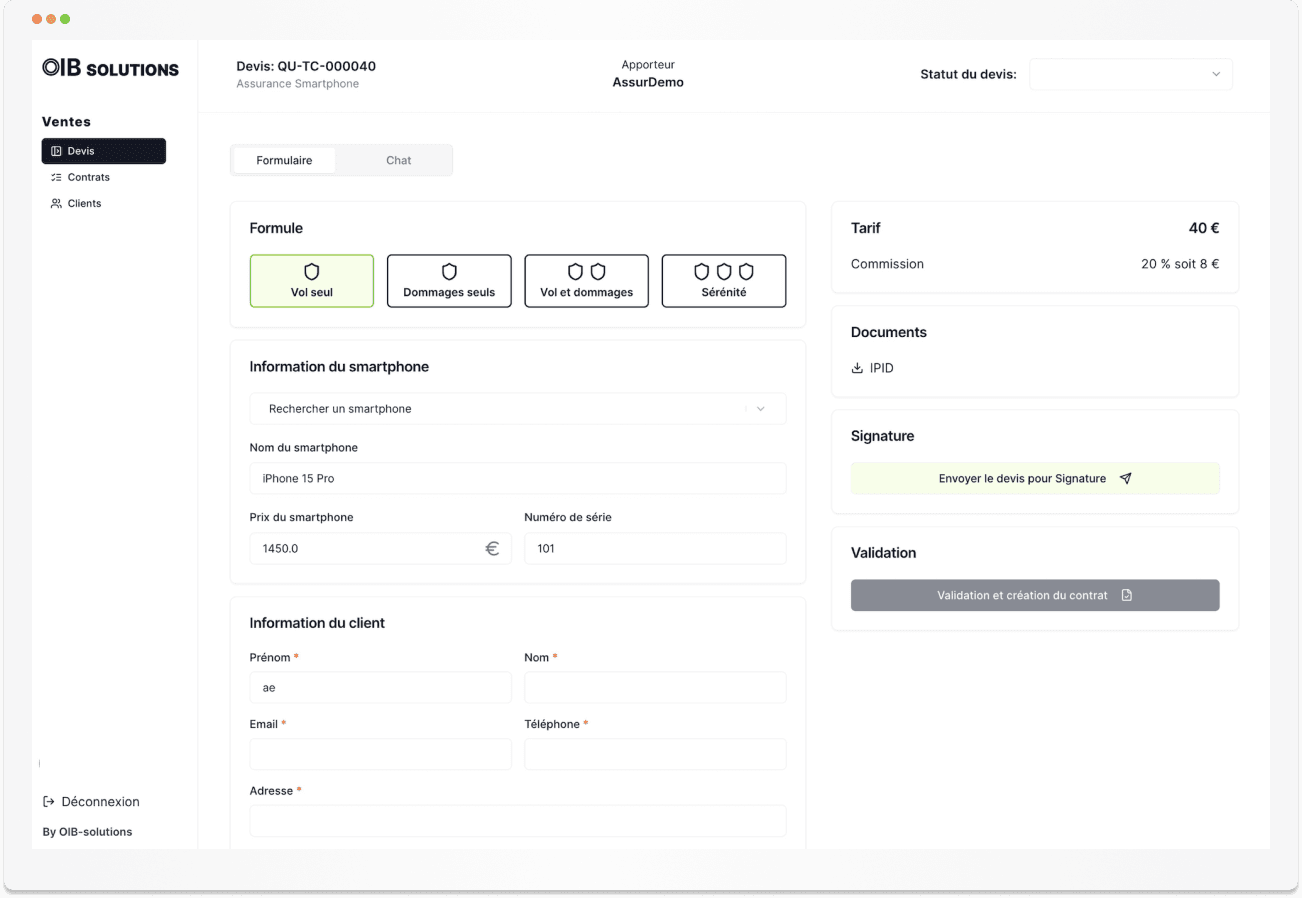Click inside the Email input field
1302x898 pixels.
click(x=380, y=754)
